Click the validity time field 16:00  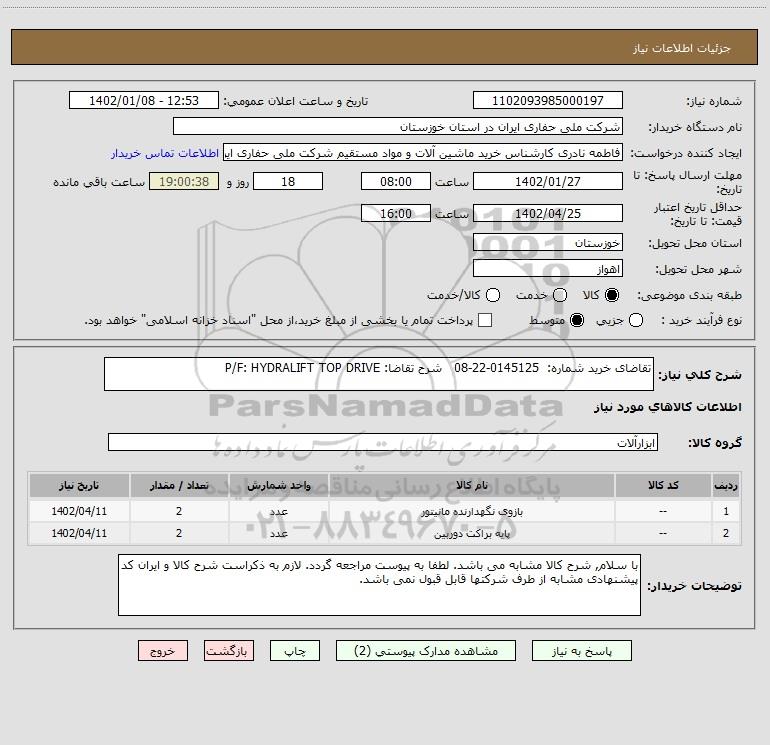[x=396, y=213]
